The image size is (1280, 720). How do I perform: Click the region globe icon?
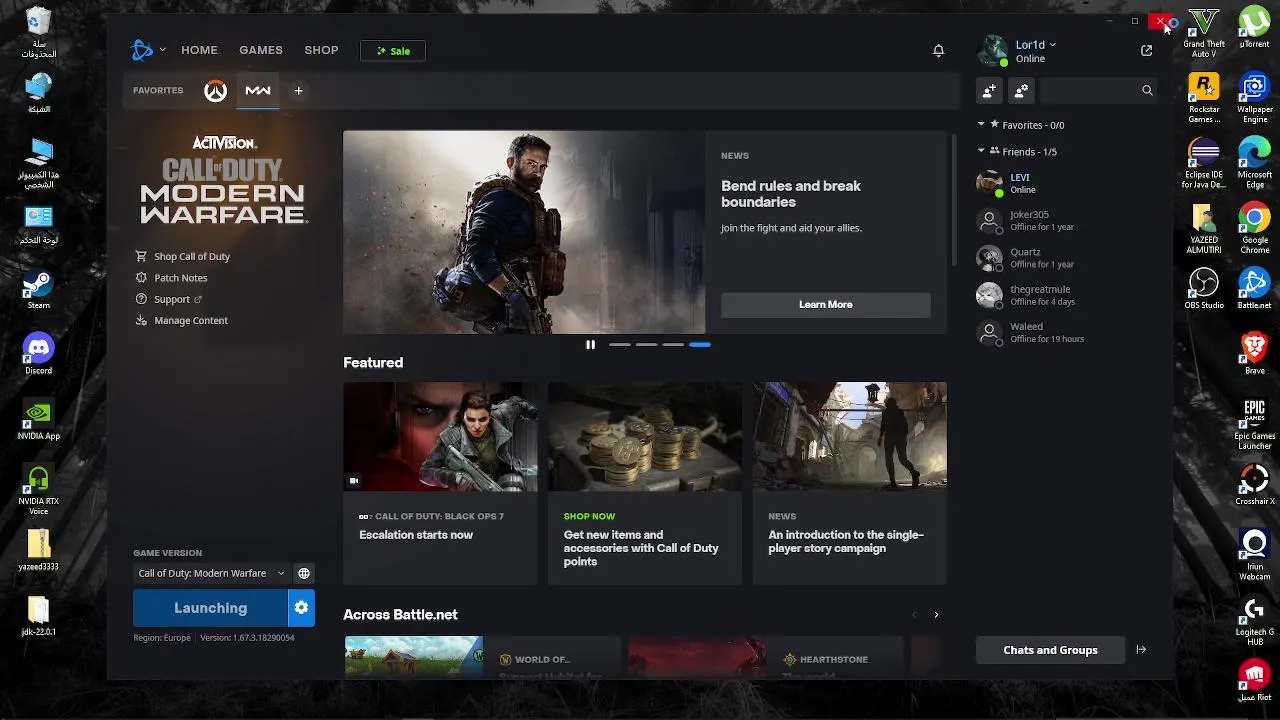304,573
